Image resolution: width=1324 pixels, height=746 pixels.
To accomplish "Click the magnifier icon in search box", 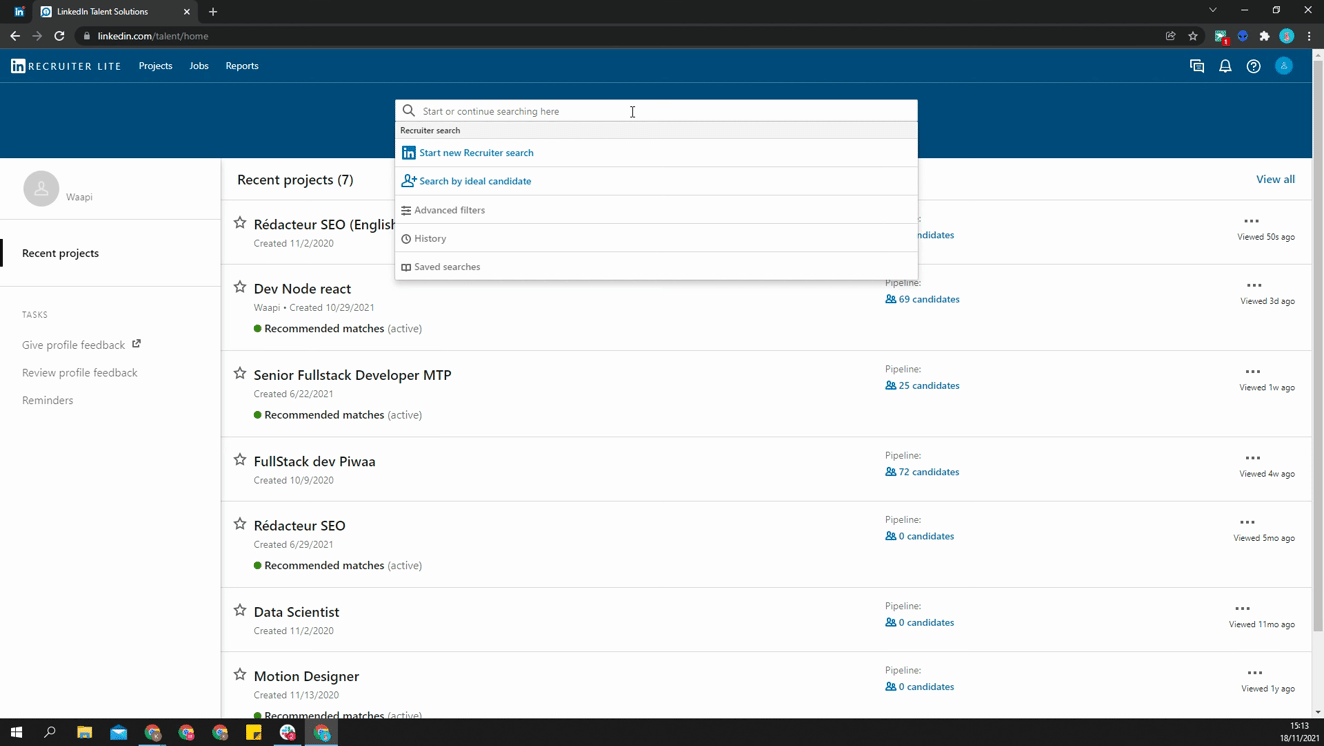I will click(x=409, y=111).
